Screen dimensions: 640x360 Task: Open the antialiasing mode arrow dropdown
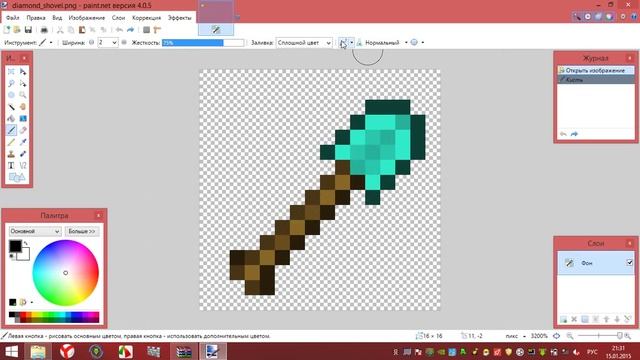352,42
